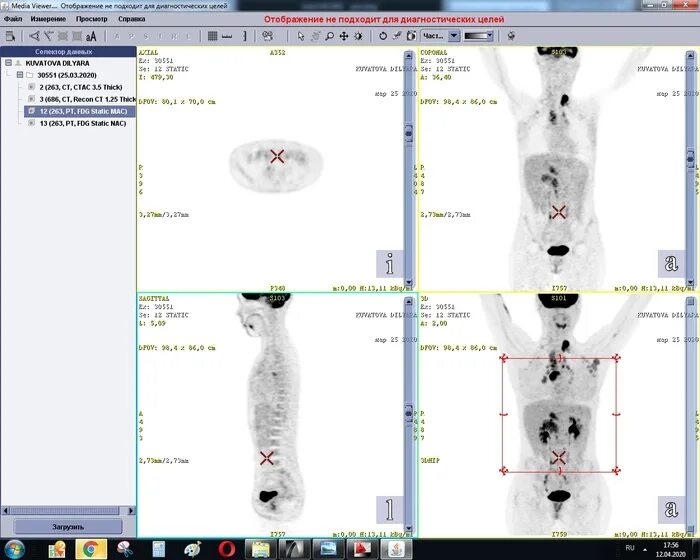Open Google Chrome from the taskbar
The height and width of the screenshot is (560, 700).
pos(91,549)
